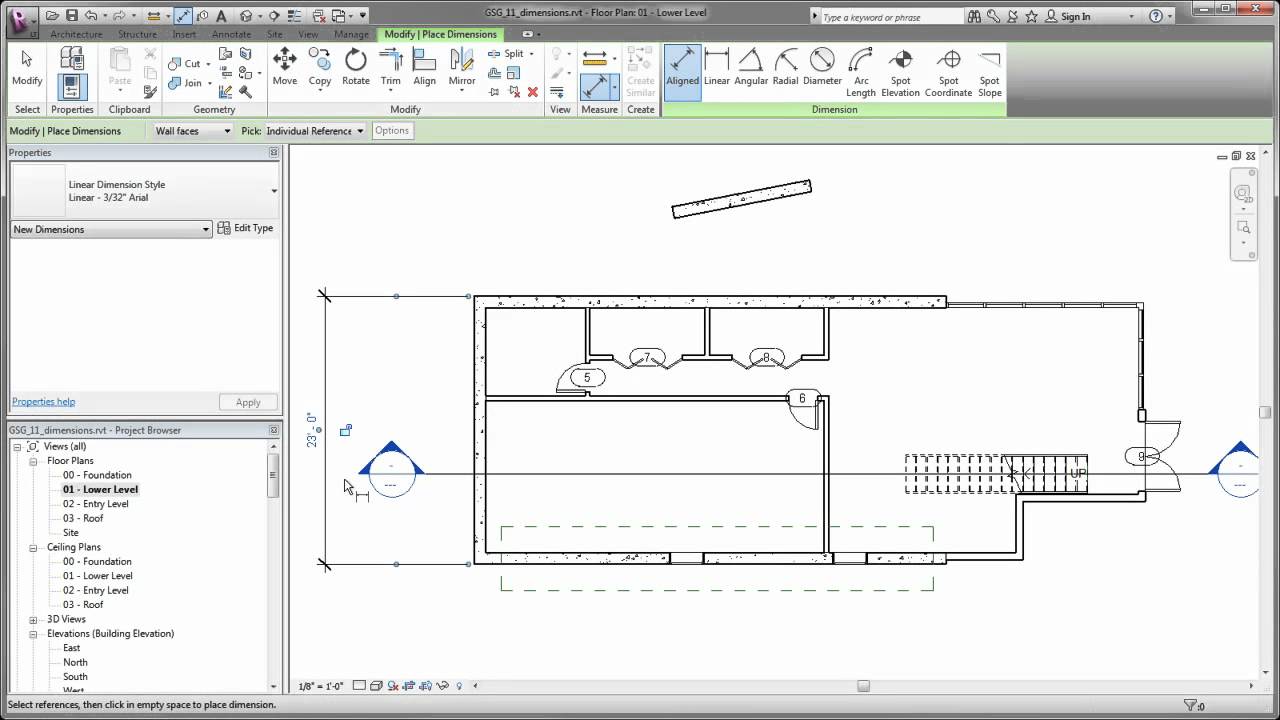
Task: Select the Spot Coordinate tool
Action: pyautogui.click(x=948, y=72)
